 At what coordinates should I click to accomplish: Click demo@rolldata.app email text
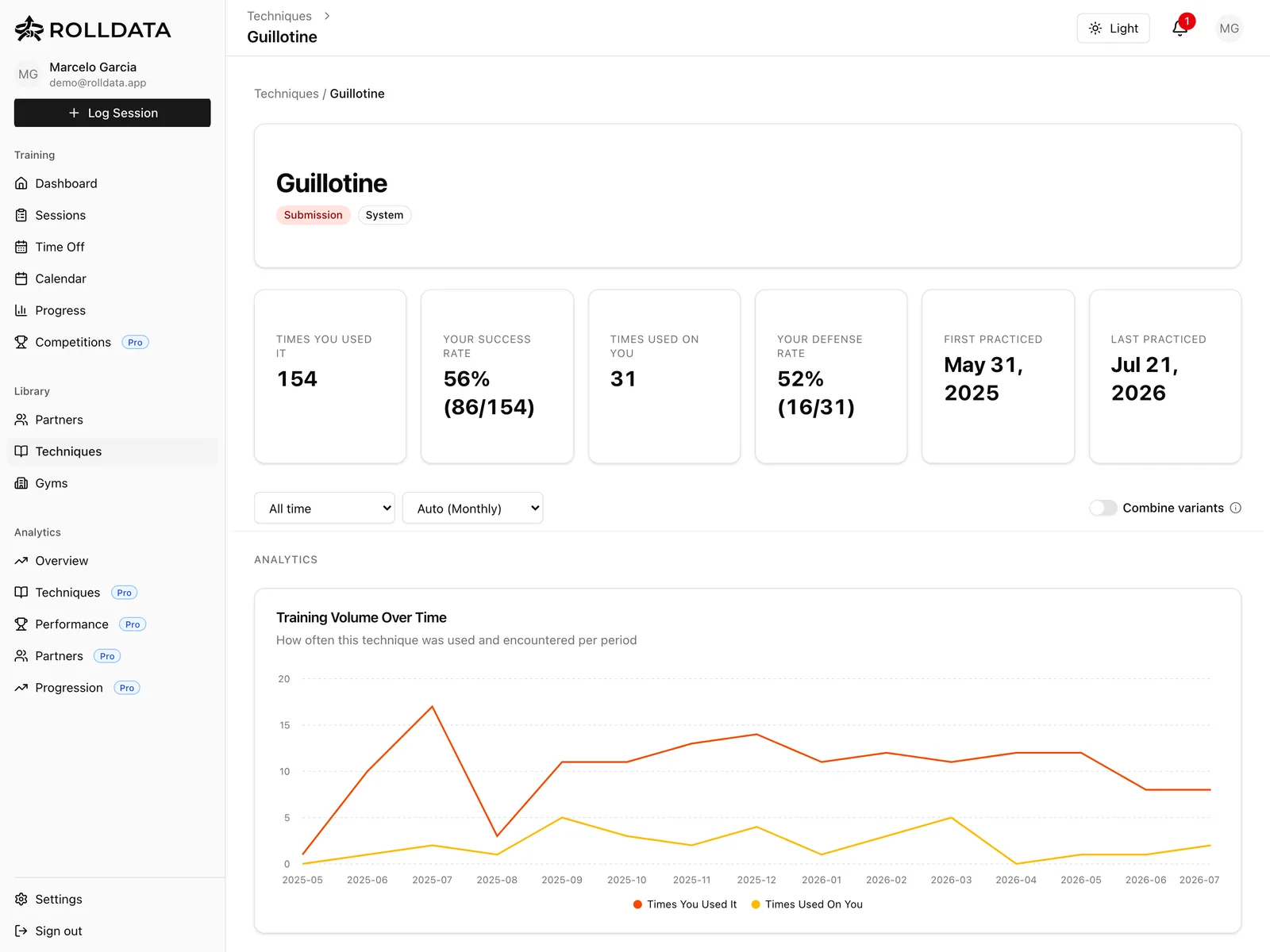tap(98, 83)
